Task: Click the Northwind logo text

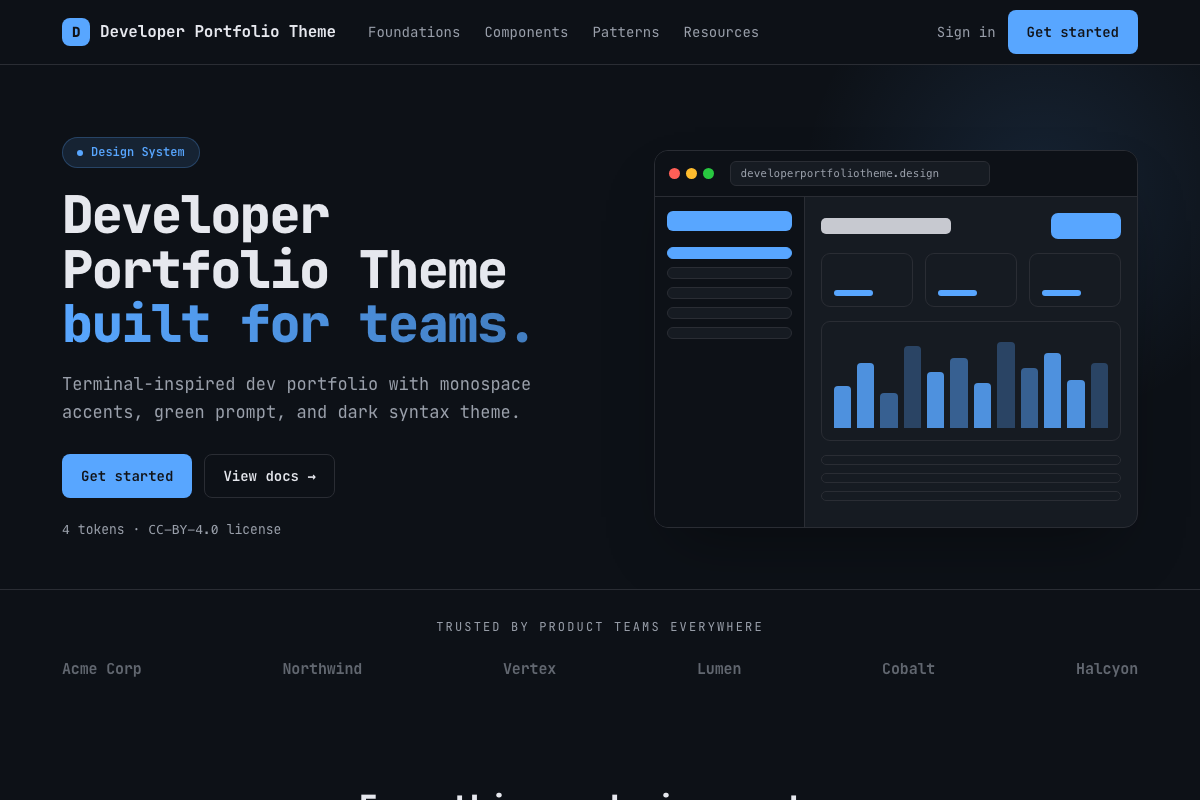Action: tap(322, 669)
